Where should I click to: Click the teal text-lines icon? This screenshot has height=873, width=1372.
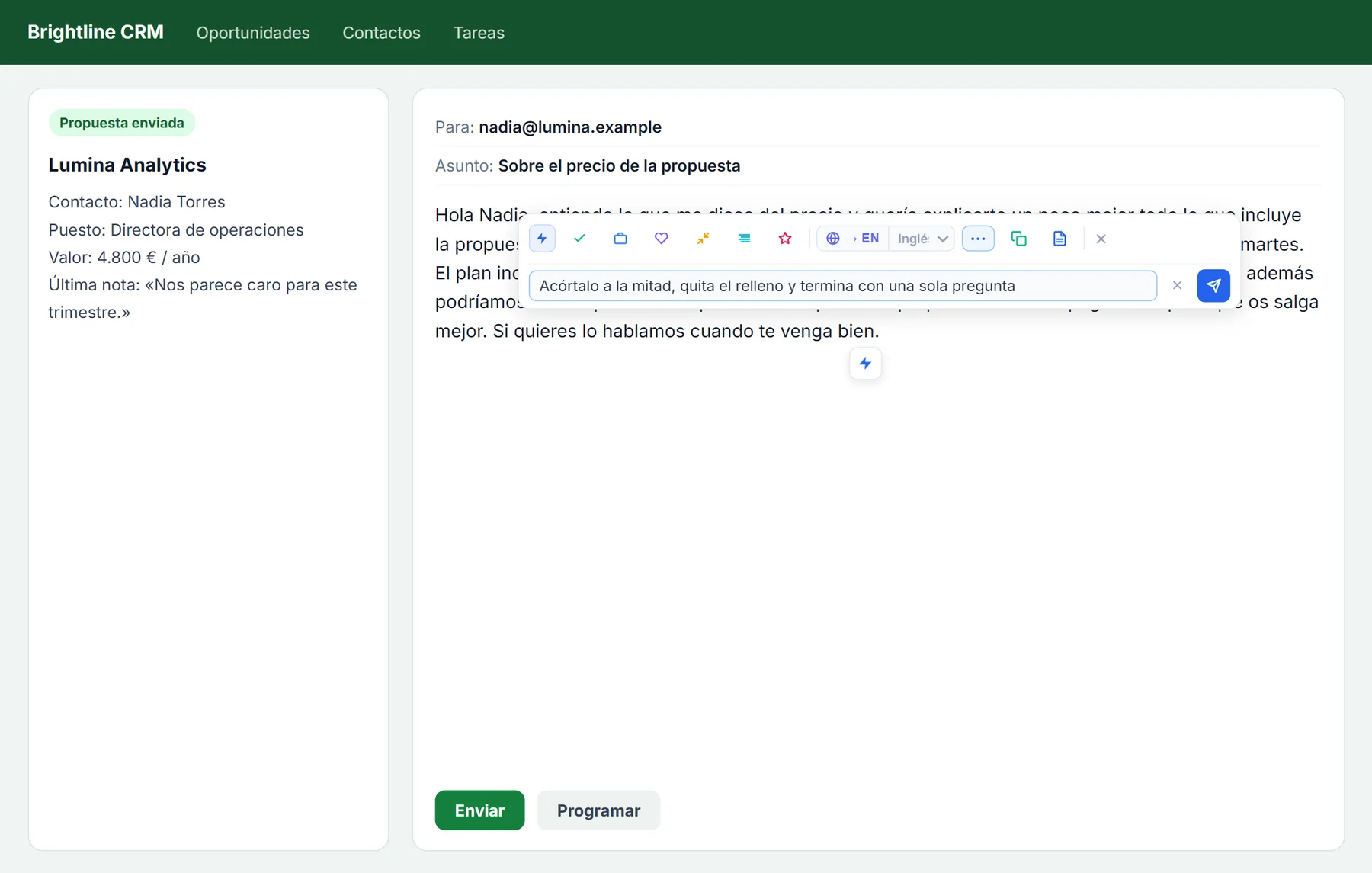point(744,239)
